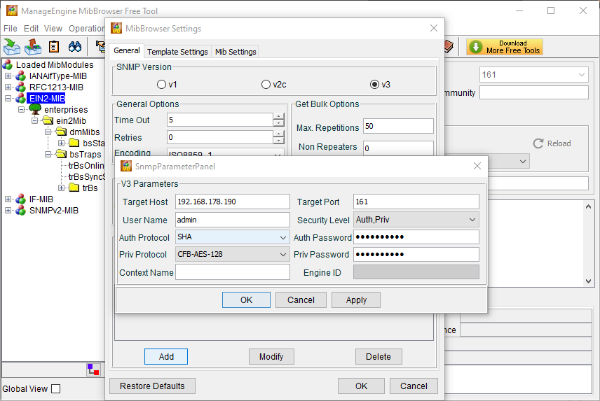Image resolution: width=600 pixels, height=401 pixels.
Task: Click the IANAifType-MIB module icon
Action: (21, 76)
